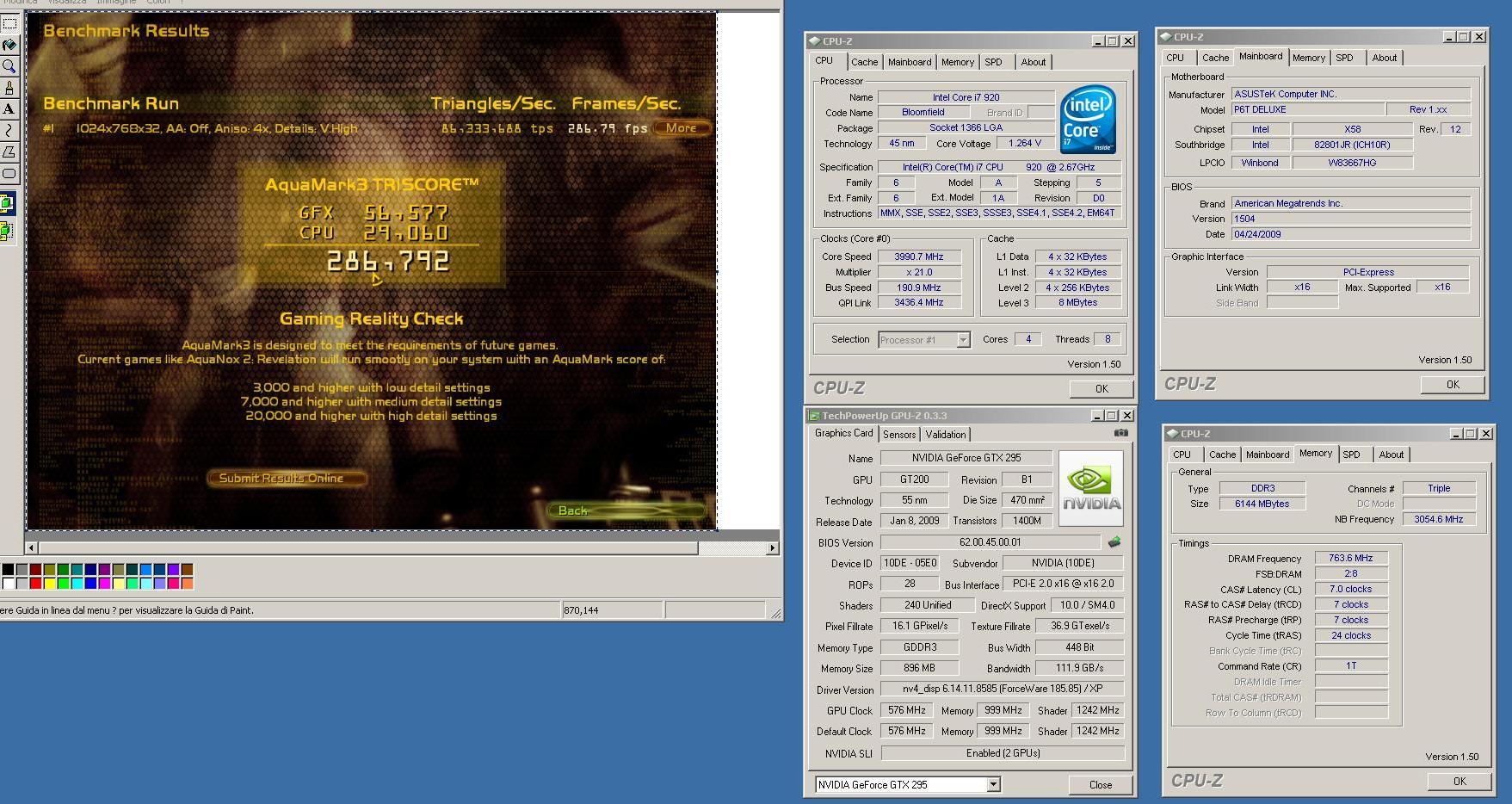
Task: Click the GPU-Z Bandwidth value 111.9 GB/s
Action: [1080, 668]
